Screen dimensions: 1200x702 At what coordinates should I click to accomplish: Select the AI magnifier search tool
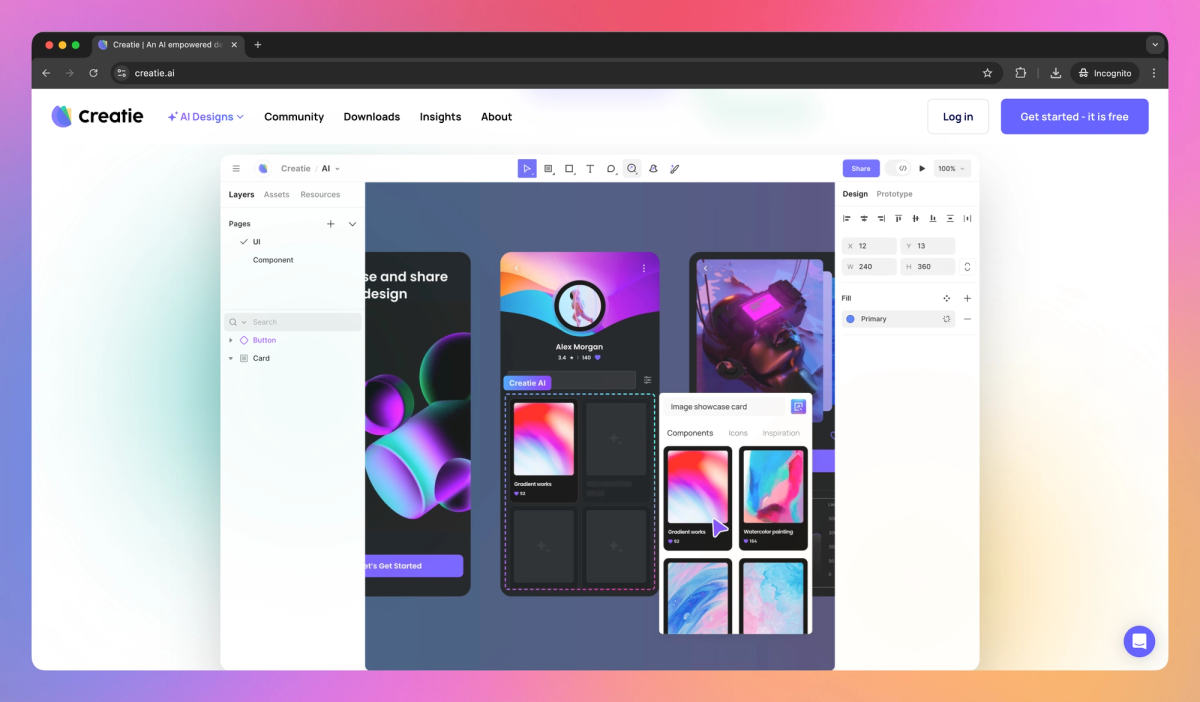pos(632,169)
